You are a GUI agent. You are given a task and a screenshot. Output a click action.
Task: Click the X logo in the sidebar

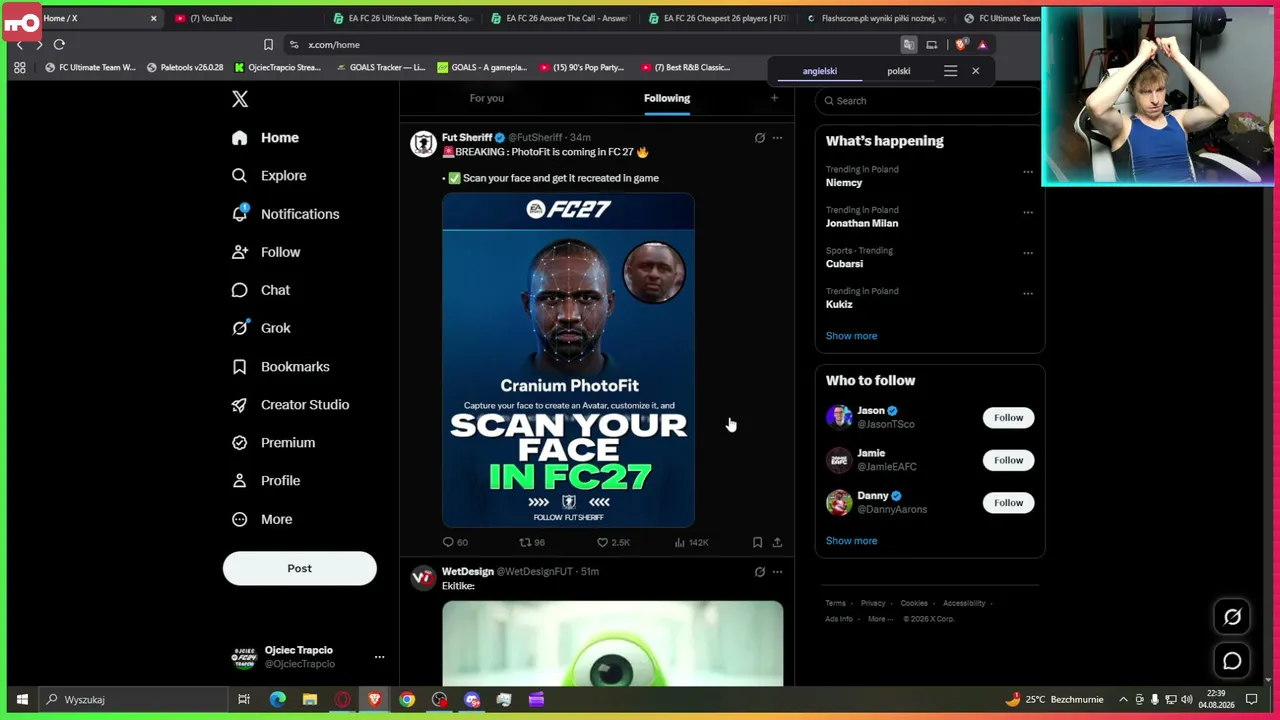tap(240, 99)
